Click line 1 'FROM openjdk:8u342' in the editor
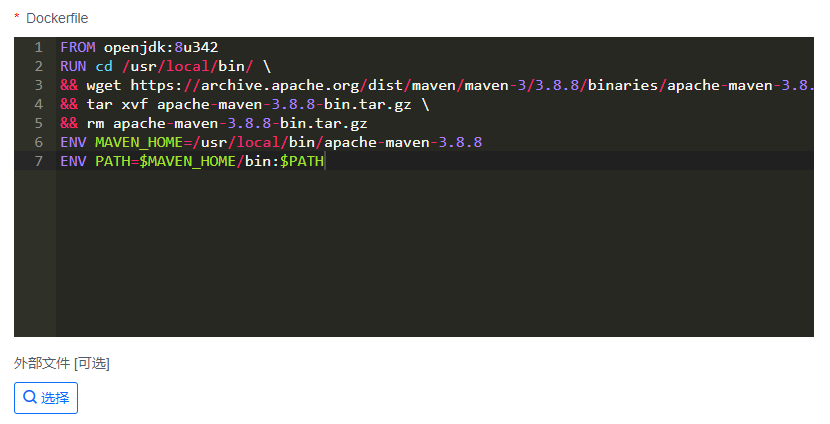The height and width of the screenshot is (424, 830). pyautogui.click(x=139, y=47)
